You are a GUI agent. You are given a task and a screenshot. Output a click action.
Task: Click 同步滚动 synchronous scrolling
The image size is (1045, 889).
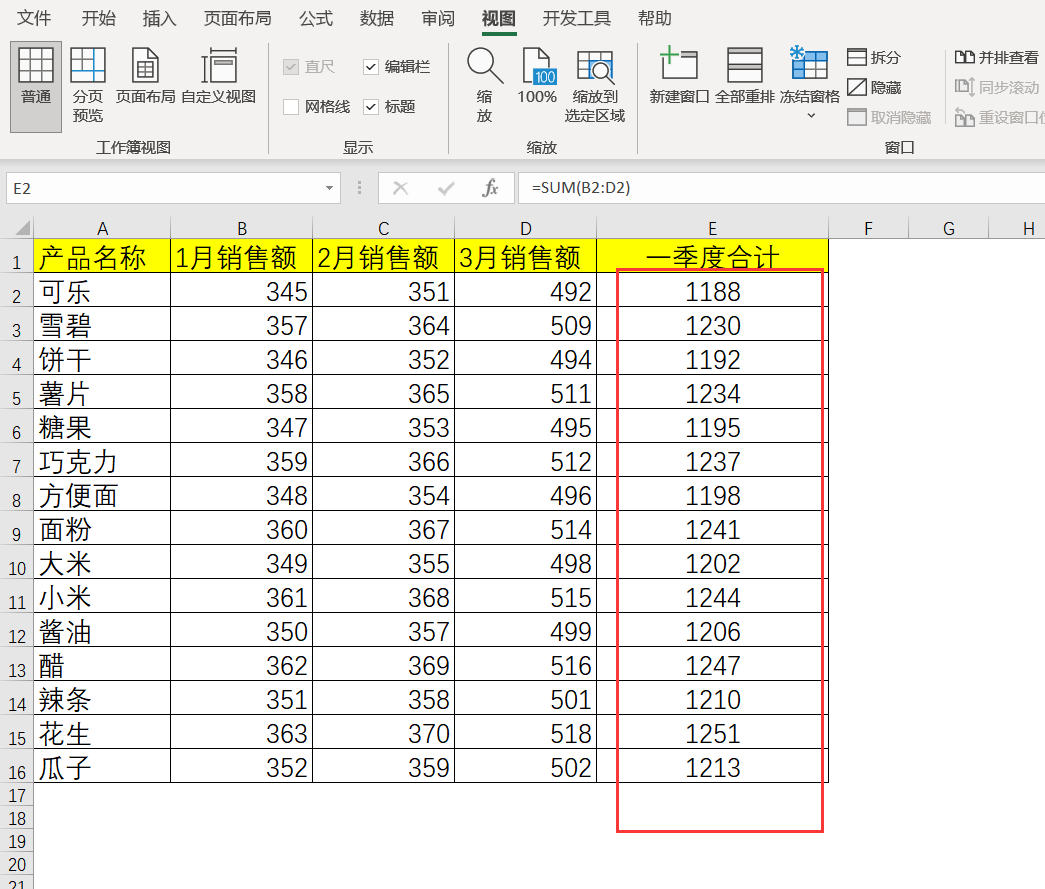[997, 87]
